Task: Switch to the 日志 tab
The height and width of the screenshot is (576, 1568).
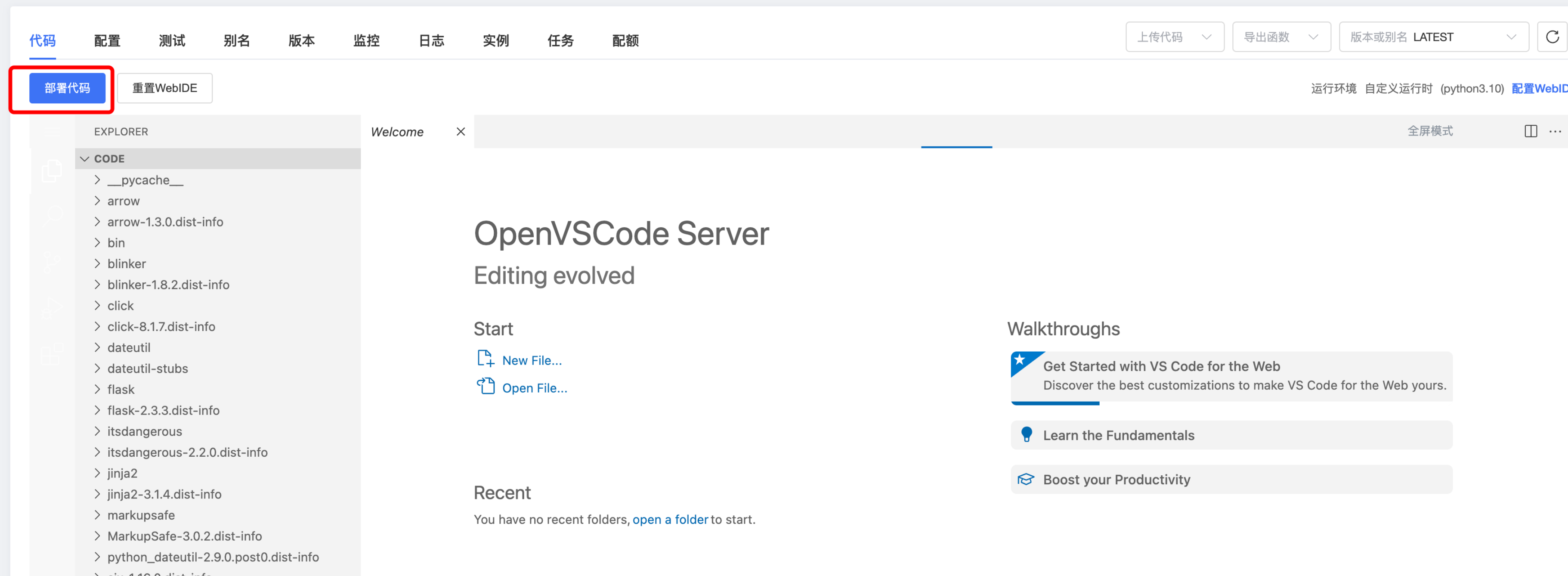Action: coord(431,41)
